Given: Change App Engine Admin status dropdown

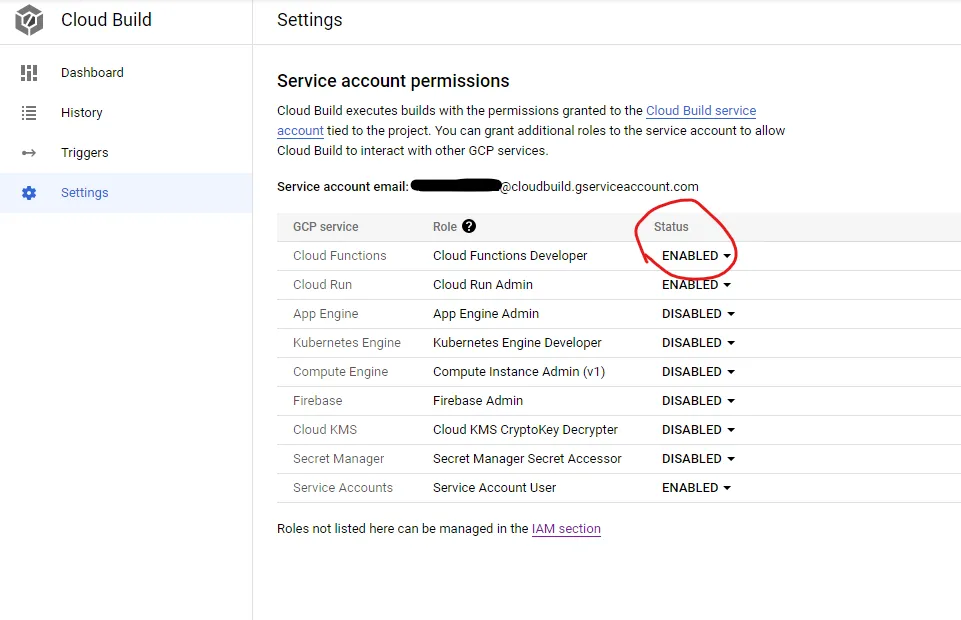Looking at the screenshot, I should [x=699, y=314].
